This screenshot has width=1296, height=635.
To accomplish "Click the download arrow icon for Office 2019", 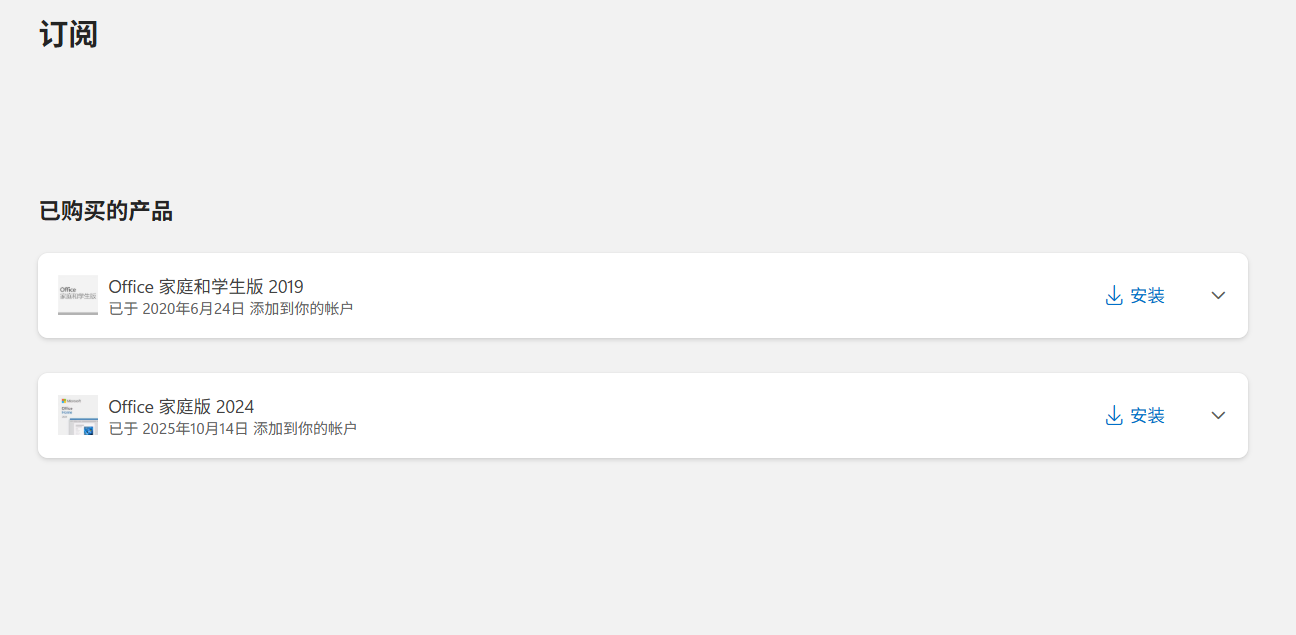I will pyautogui.click(x=1114, y=296).
